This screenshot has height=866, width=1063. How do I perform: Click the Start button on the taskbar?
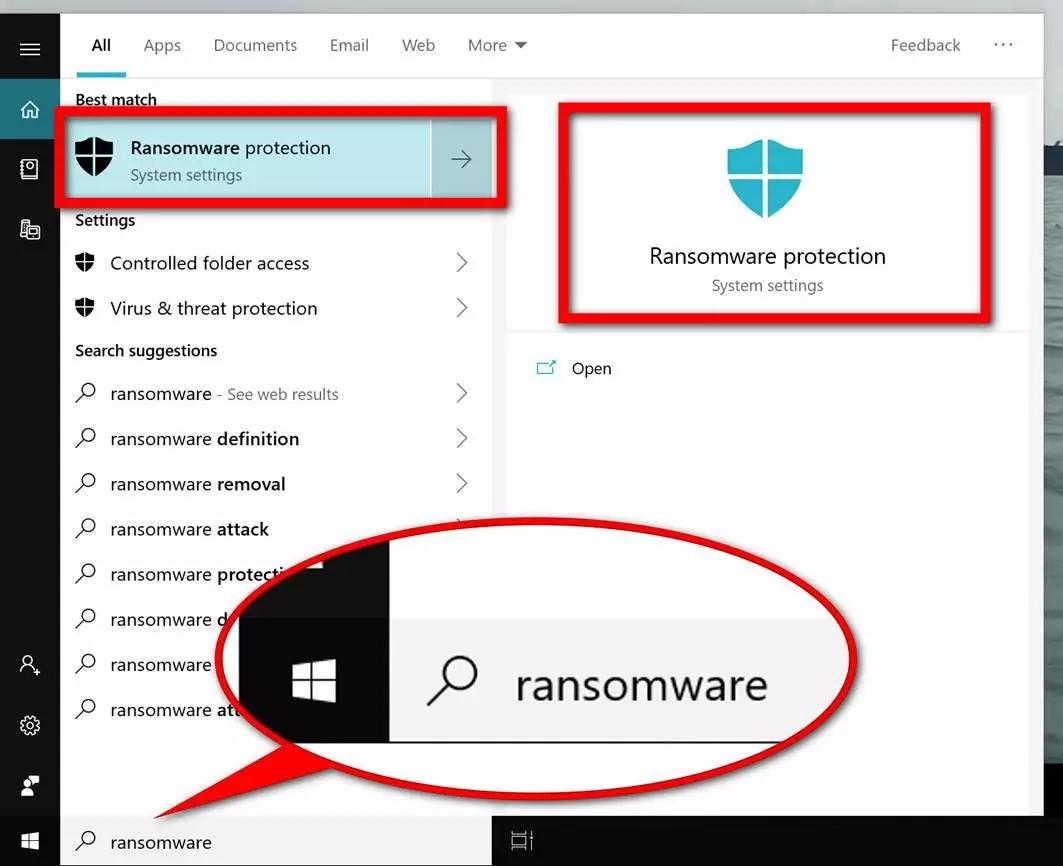29,840
